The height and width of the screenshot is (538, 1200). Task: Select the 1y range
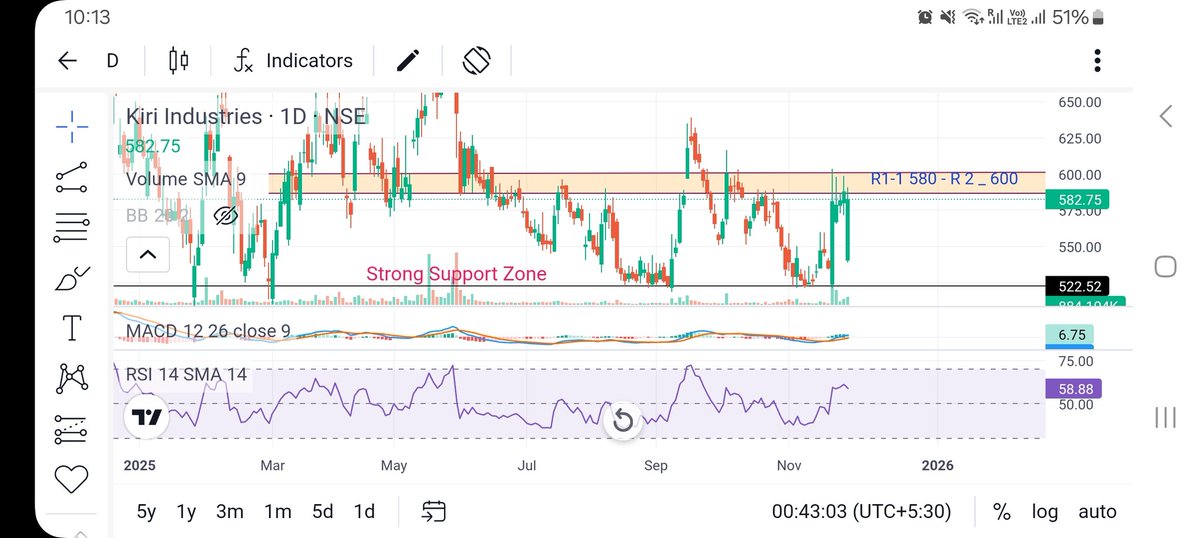tap(186, 511)
